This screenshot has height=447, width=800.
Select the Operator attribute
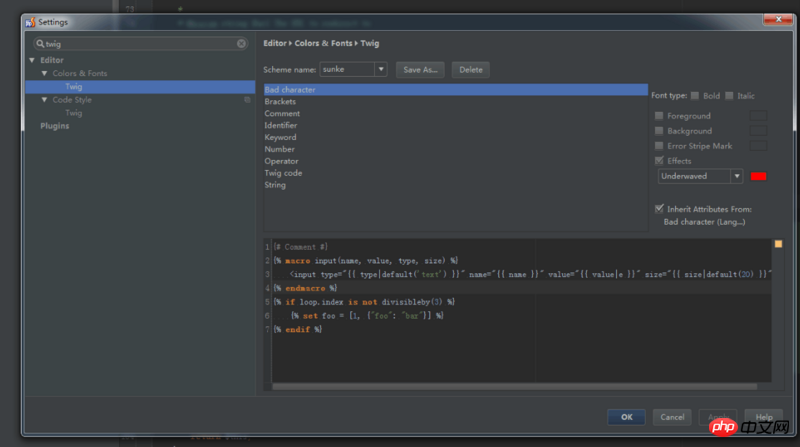[x=281, y=161]
